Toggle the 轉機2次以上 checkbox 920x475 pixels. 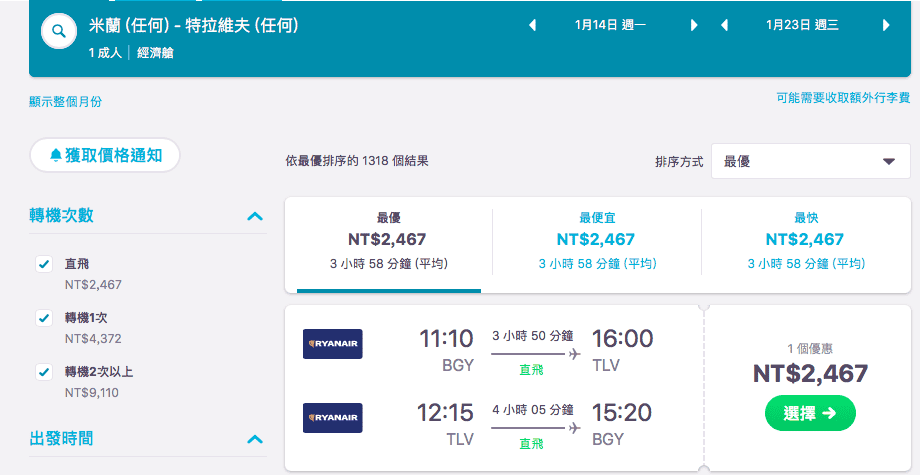tap(44, 372)
